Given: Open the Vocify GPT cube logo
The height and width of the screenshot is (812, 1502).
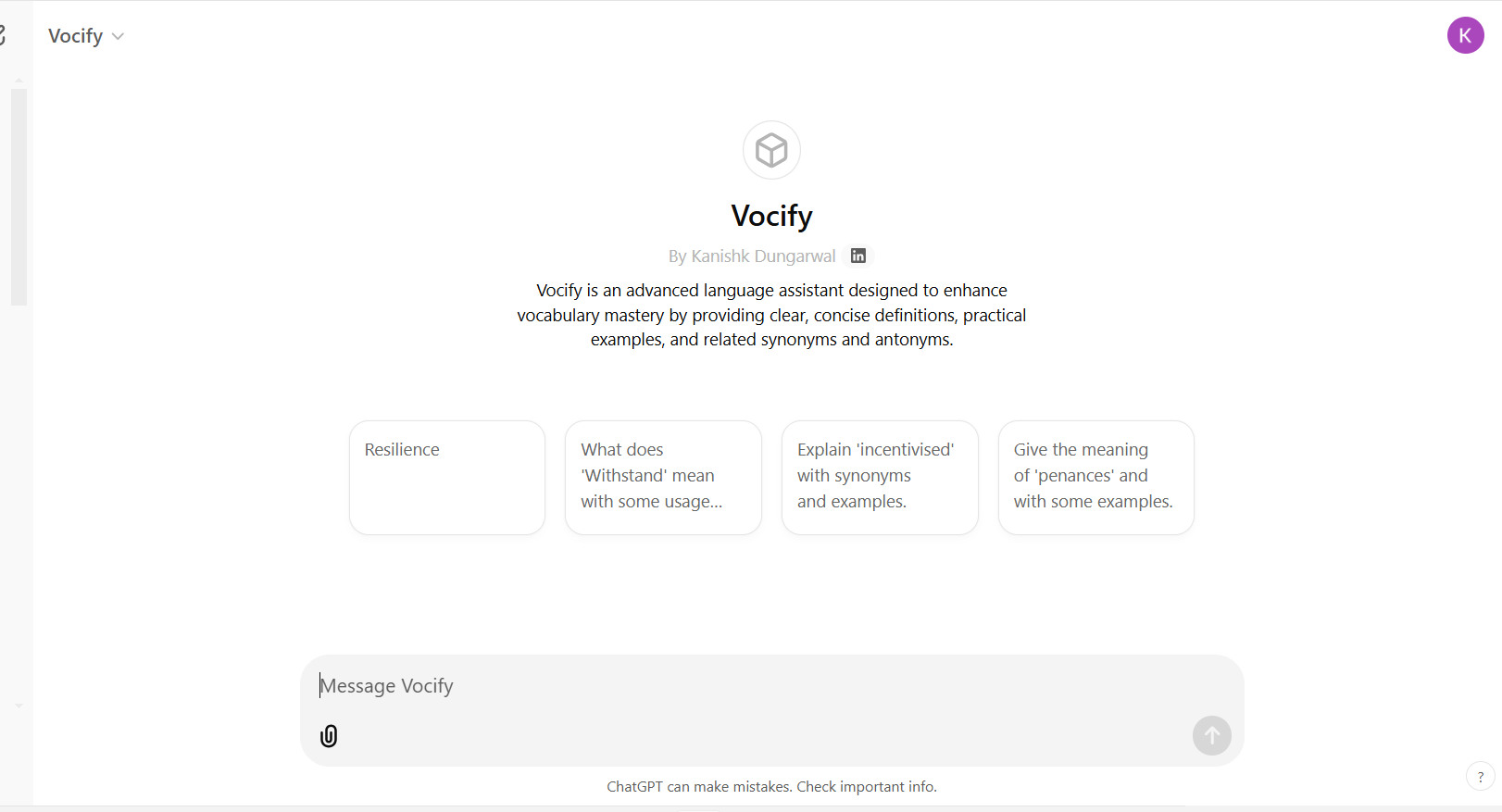Looking at the screenshot, I should coord(771,149).
